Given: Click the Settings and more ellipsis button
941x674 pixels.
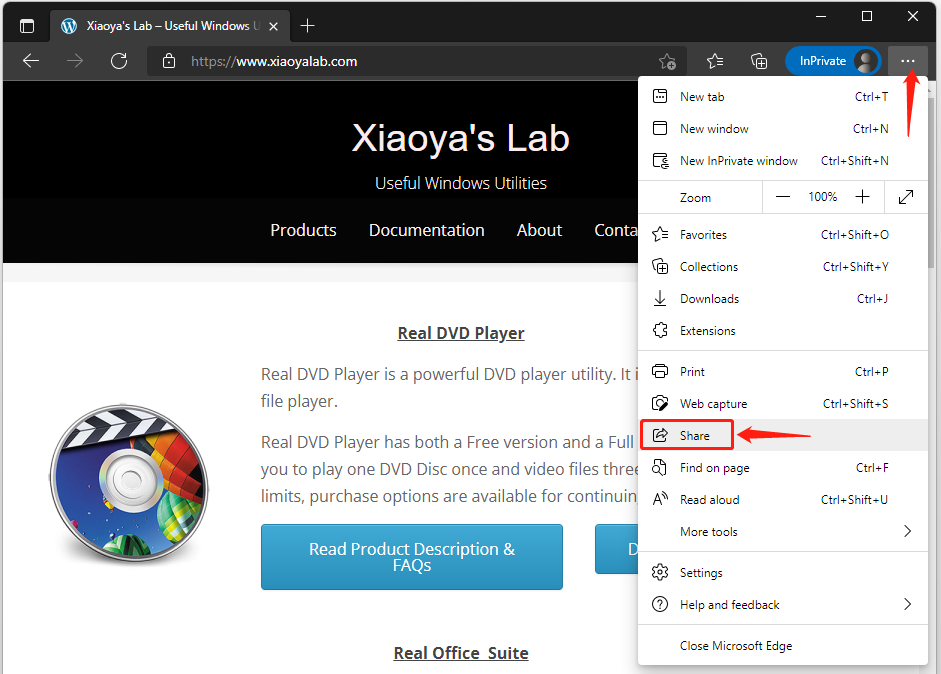Looking at the screenshot, I should [x=907, y=61].
